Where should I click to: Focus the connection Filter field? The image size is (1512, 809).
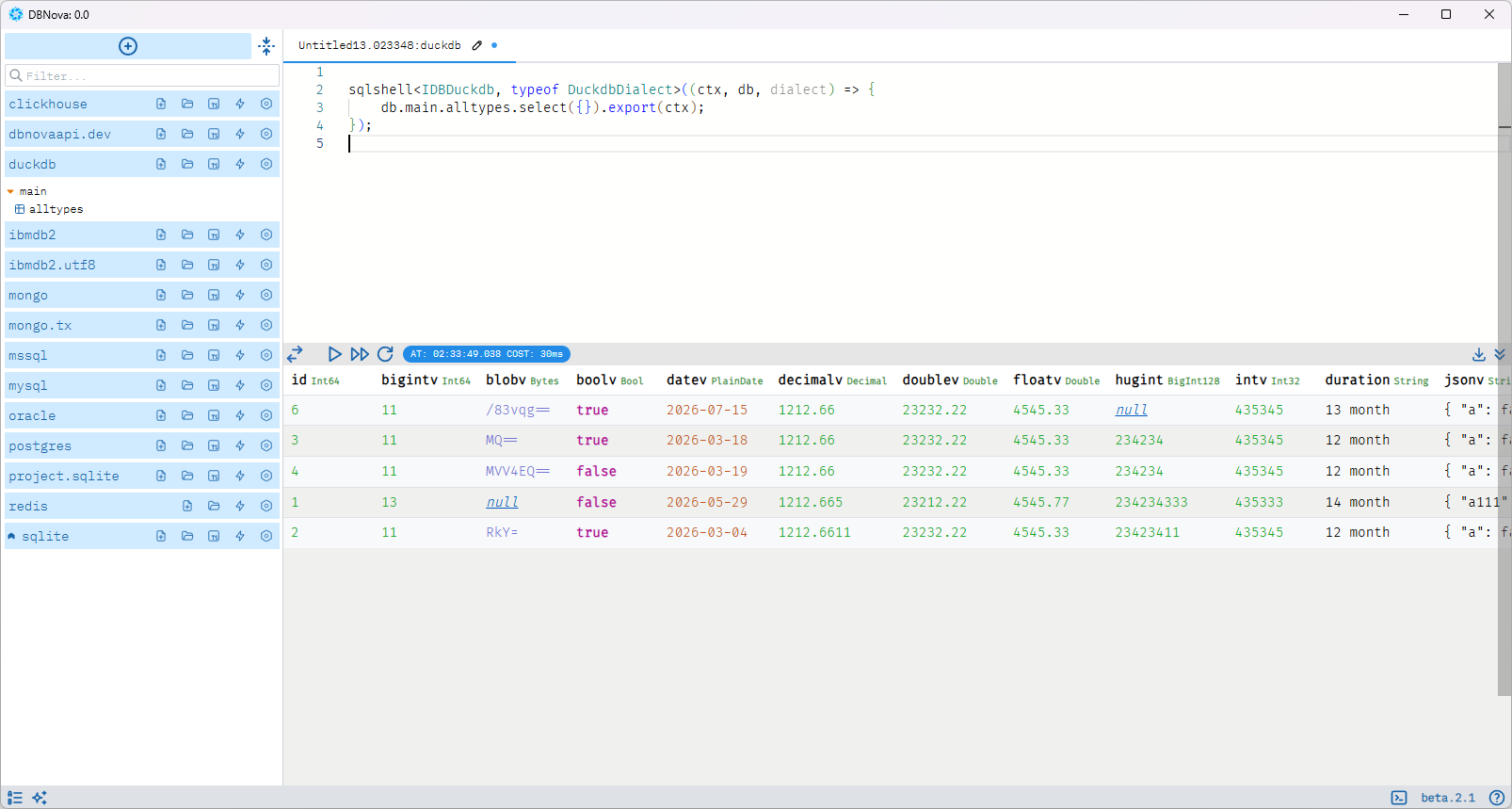pyautogui.click(x=142, y=75)
